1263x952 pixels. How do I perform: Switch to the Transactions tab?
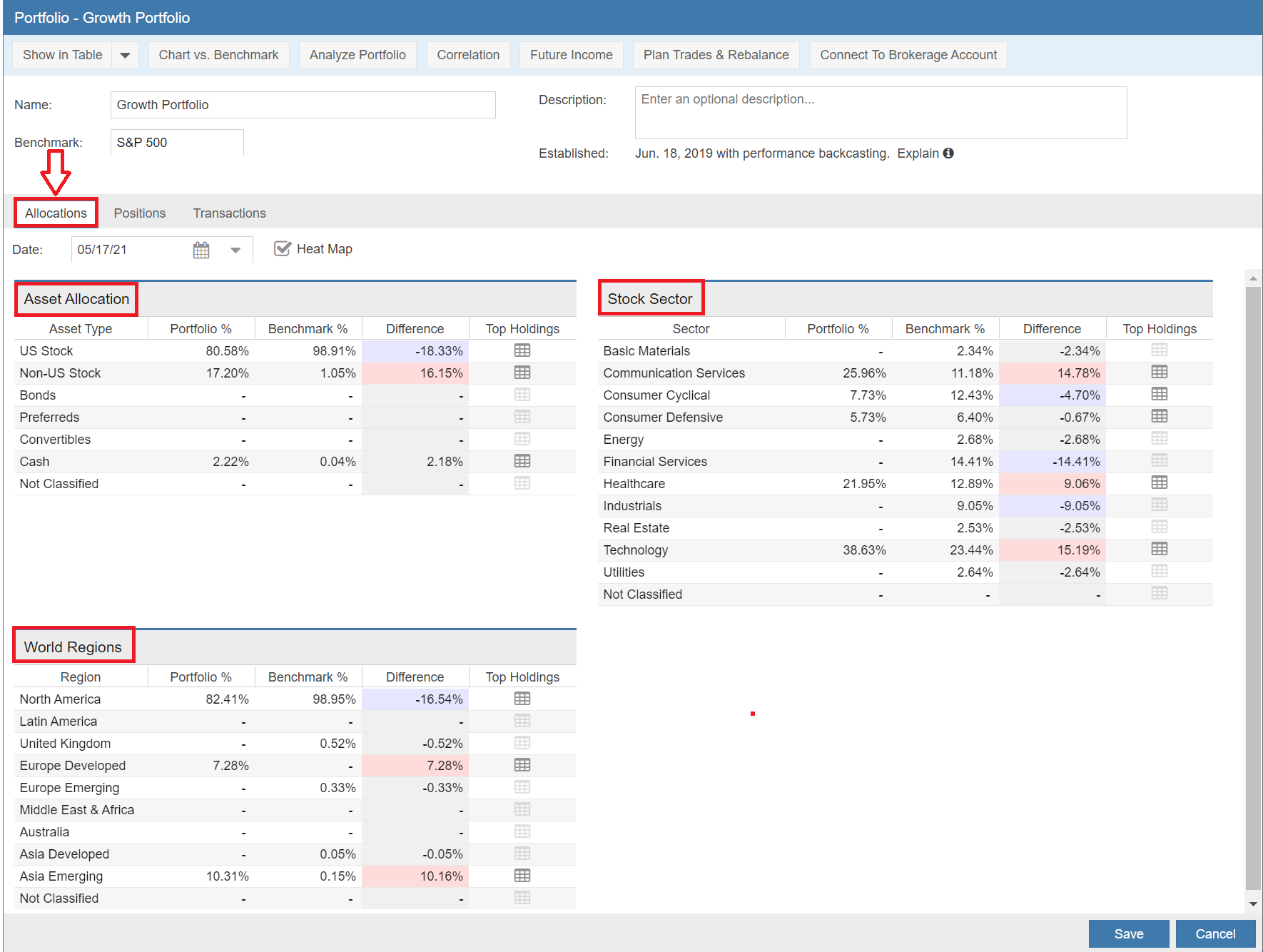tap(229, 213)
